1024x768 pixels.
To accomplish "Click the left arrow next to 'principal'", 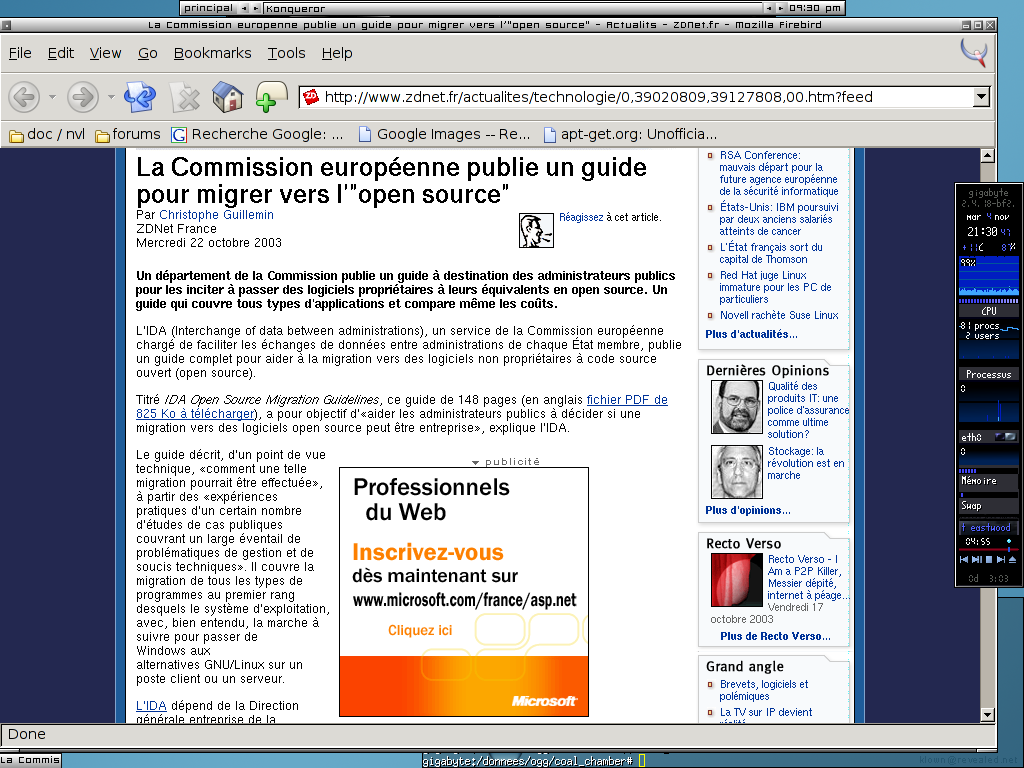I will click(x=244, y=8).
